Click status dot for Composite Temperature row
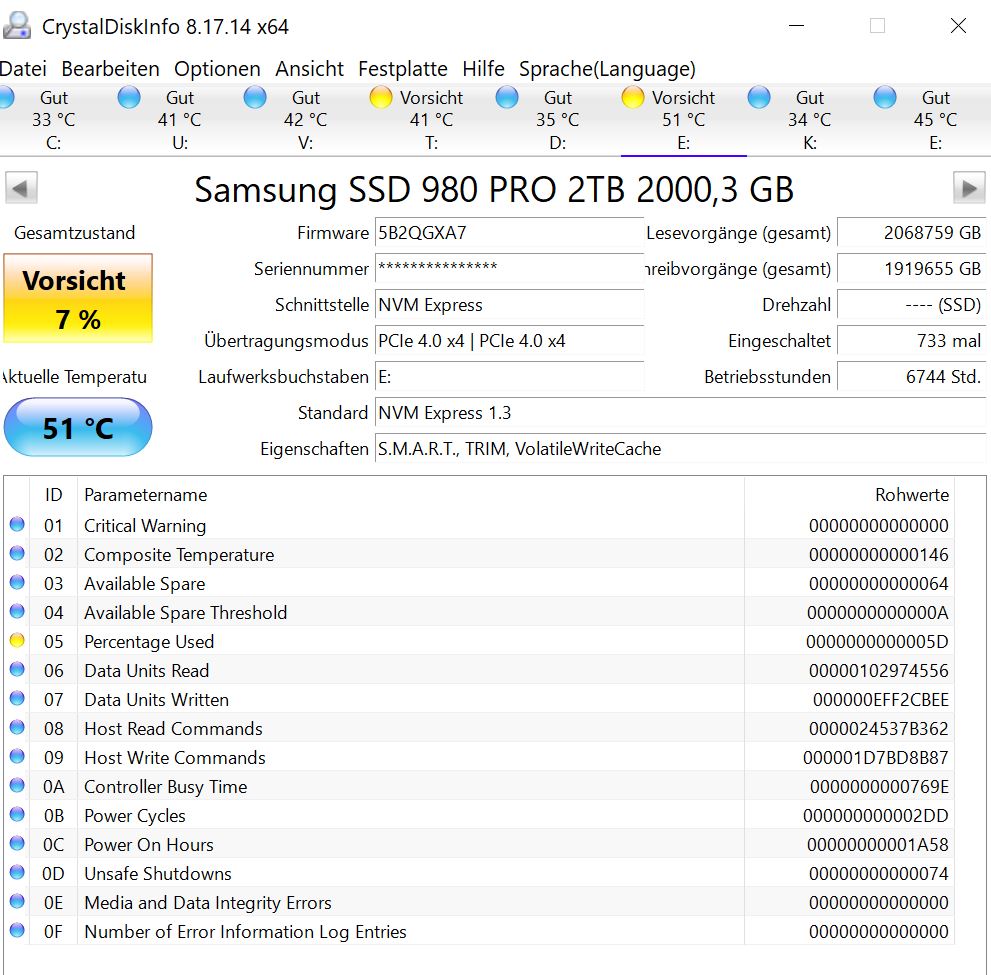The height and width of the screenshot is (975, 991). 17,554
